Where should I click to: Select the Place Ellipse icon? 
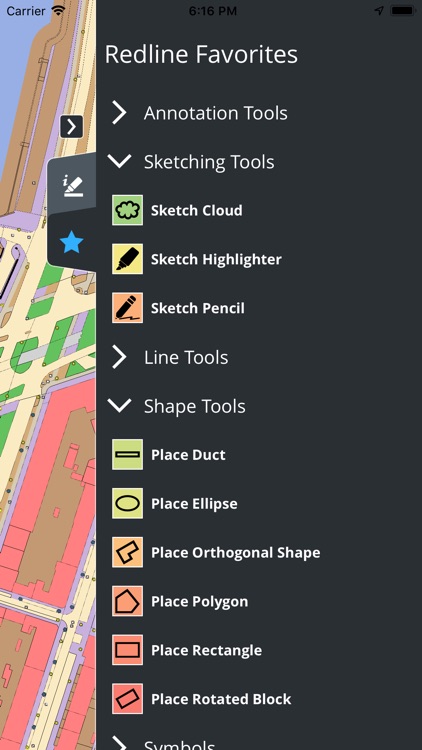pyautogui.click(x=127, y=503)
